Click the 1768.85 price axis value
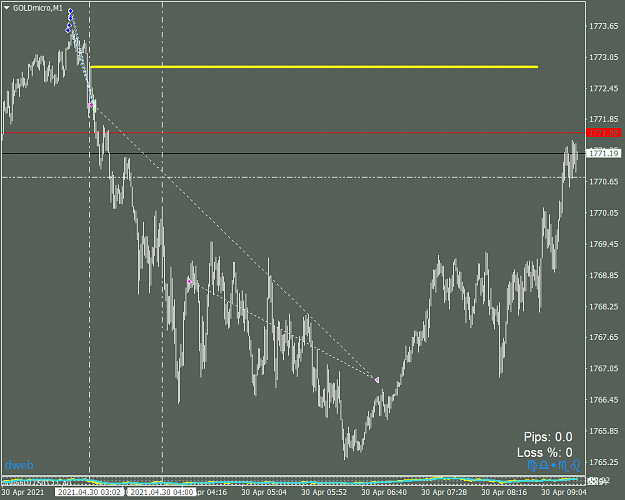The height and width of the screenshot is (500, 625). 604,275
